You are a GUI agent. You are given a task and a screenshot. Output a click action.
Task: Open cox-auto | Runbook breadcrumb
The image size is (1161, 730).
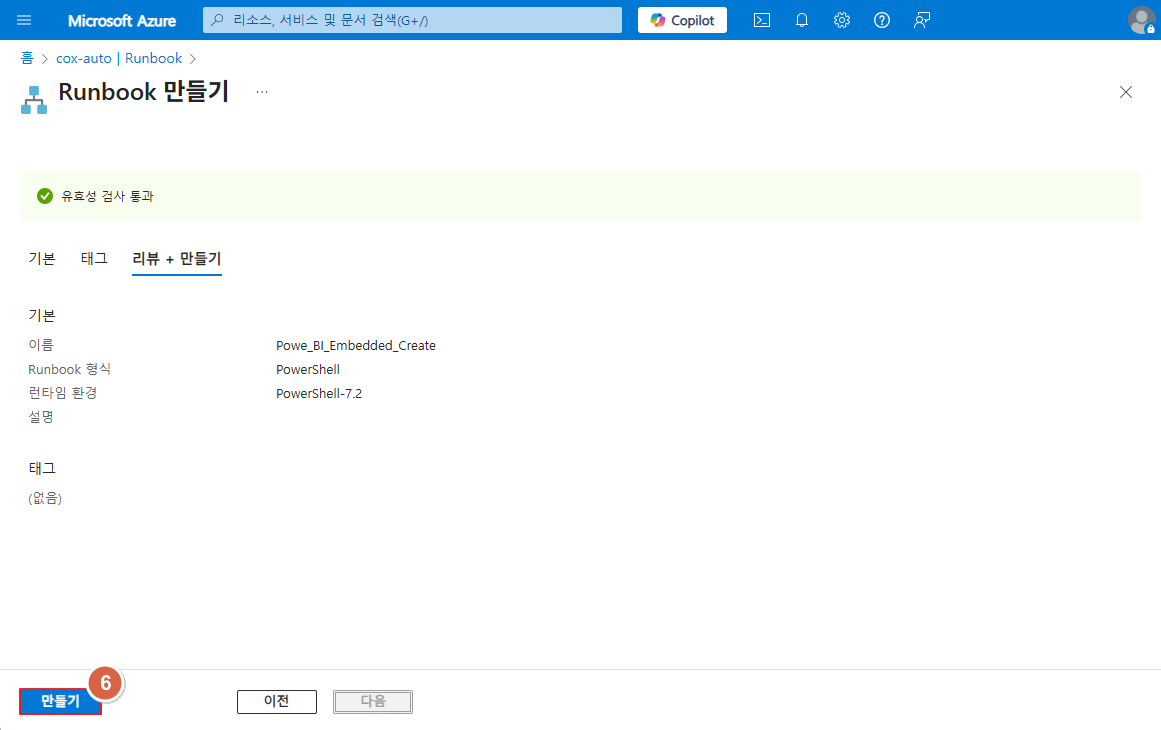pos(119,58)
